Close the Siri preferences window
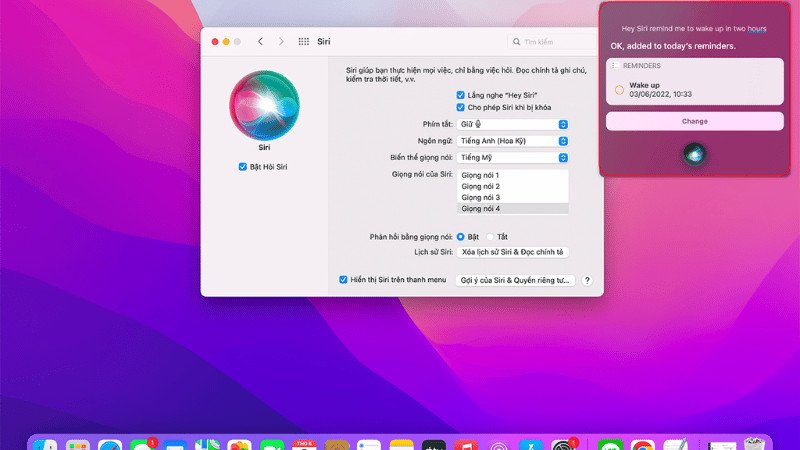Viewport: 800px width, 450px height. click(215, 41)
